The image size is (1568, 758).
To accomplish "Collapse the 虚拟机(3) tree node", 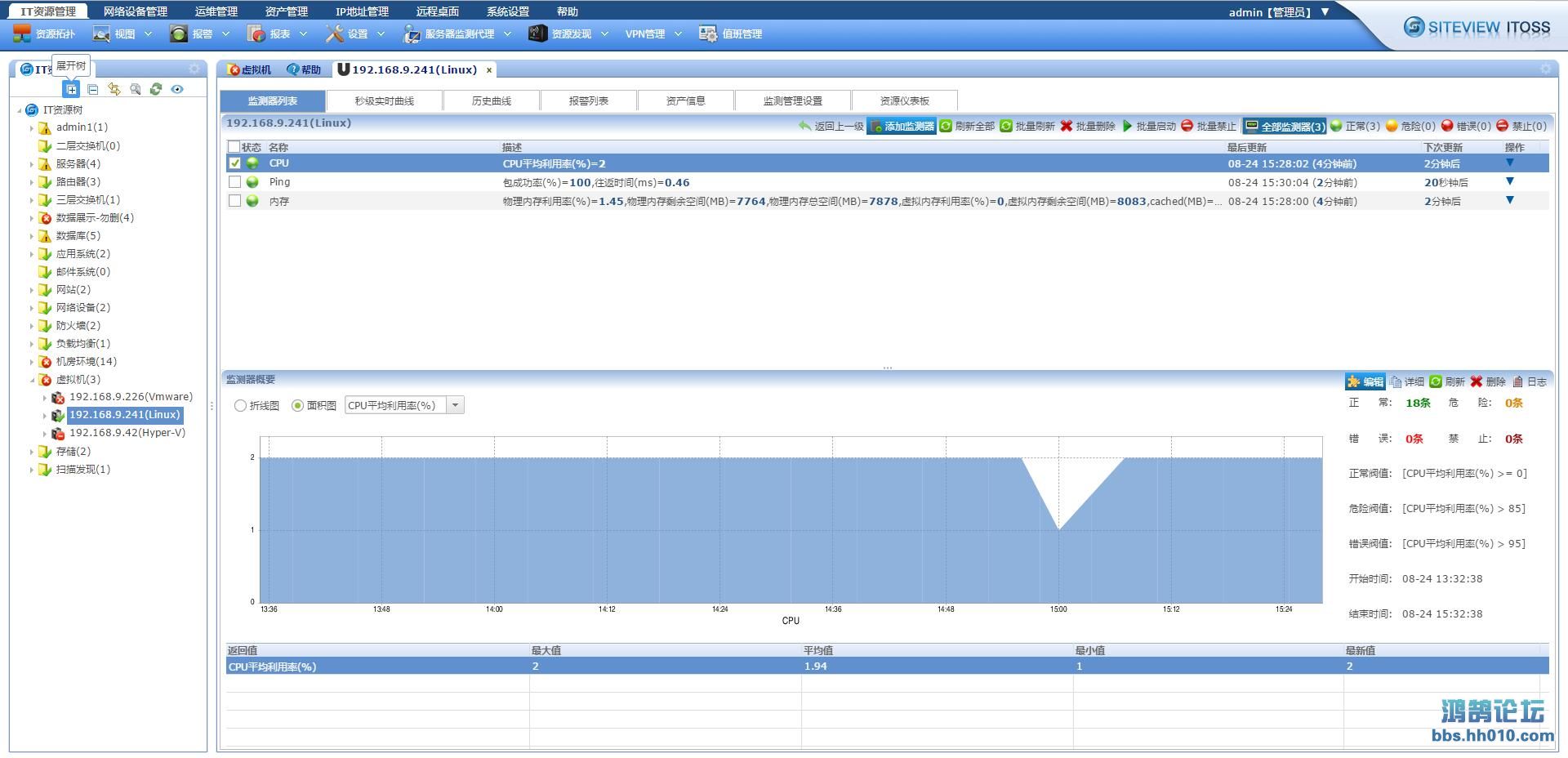I will pos(32,380).
